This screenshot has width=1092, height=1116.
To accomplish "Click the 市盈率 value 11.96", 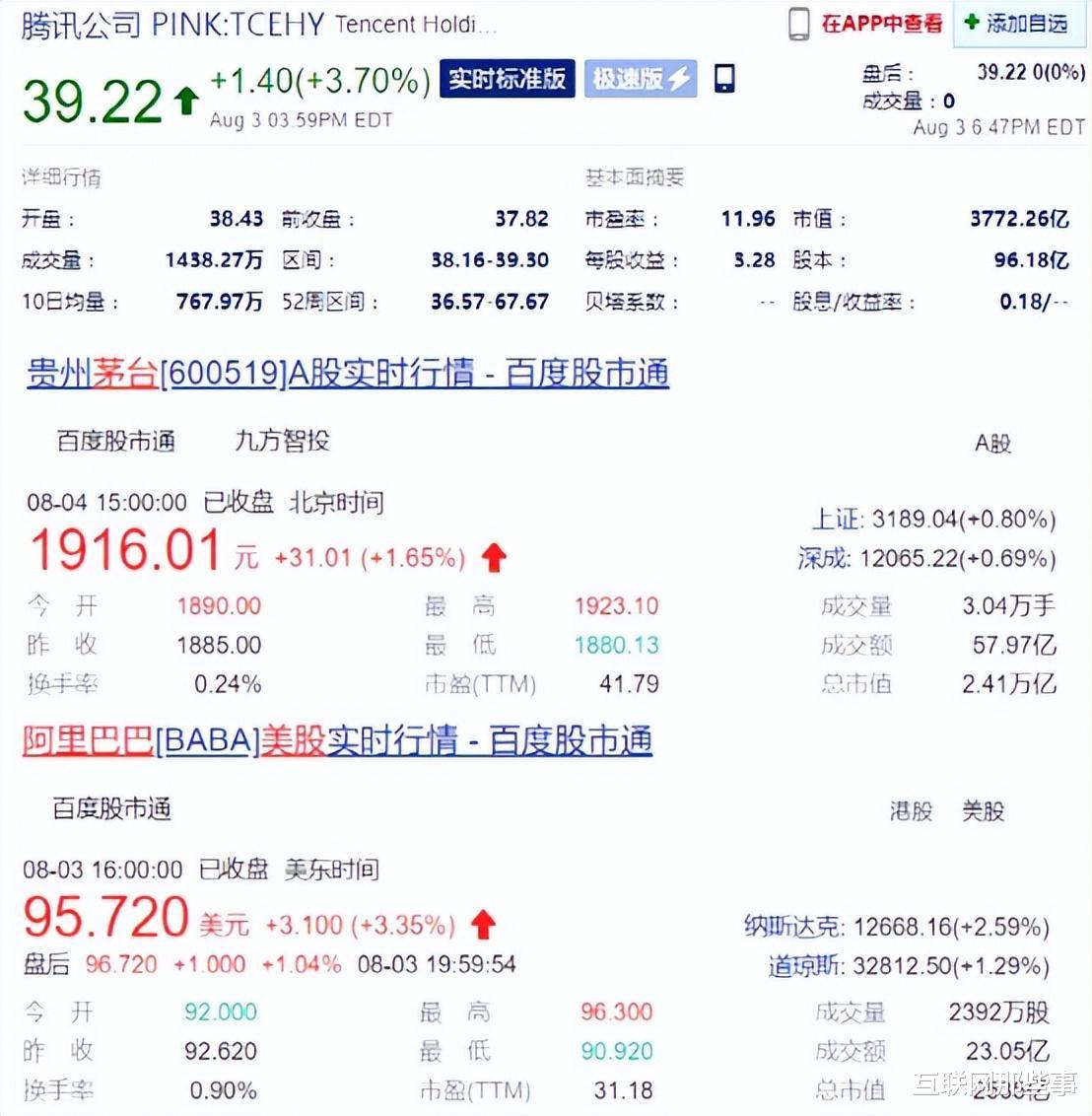I will point(748,219).
